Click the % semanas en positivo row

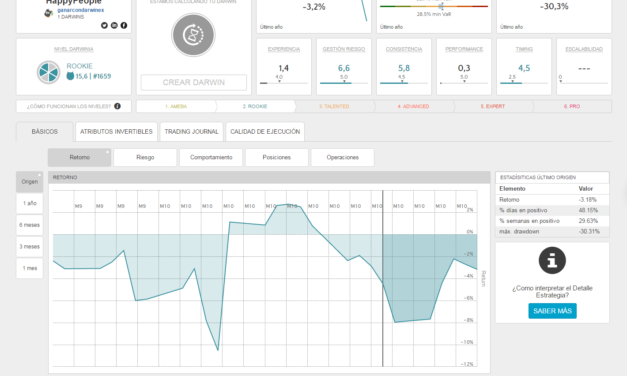coord(552,221)
